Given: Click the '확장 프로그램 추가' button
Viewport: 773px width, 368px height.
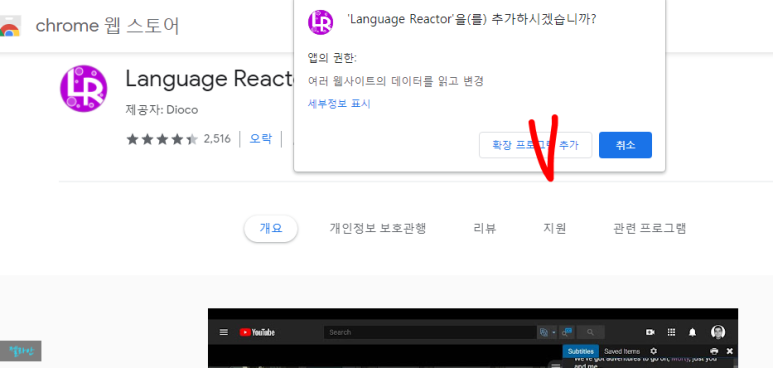Looking at the screenshot, I should click(535, 145).
